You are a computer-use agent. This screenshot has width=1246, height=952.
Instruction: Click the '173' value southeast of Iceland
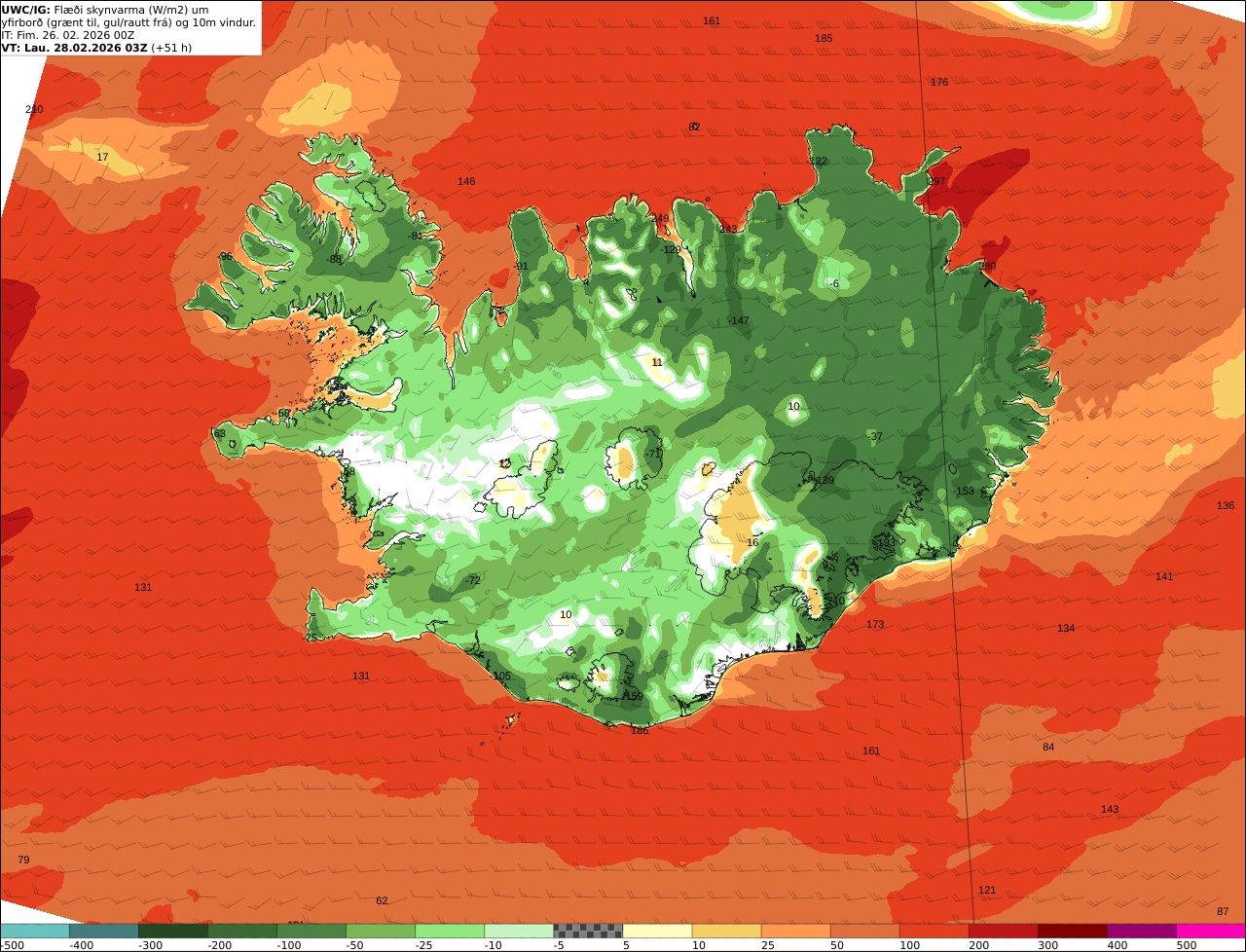click(x=875, y=624)
